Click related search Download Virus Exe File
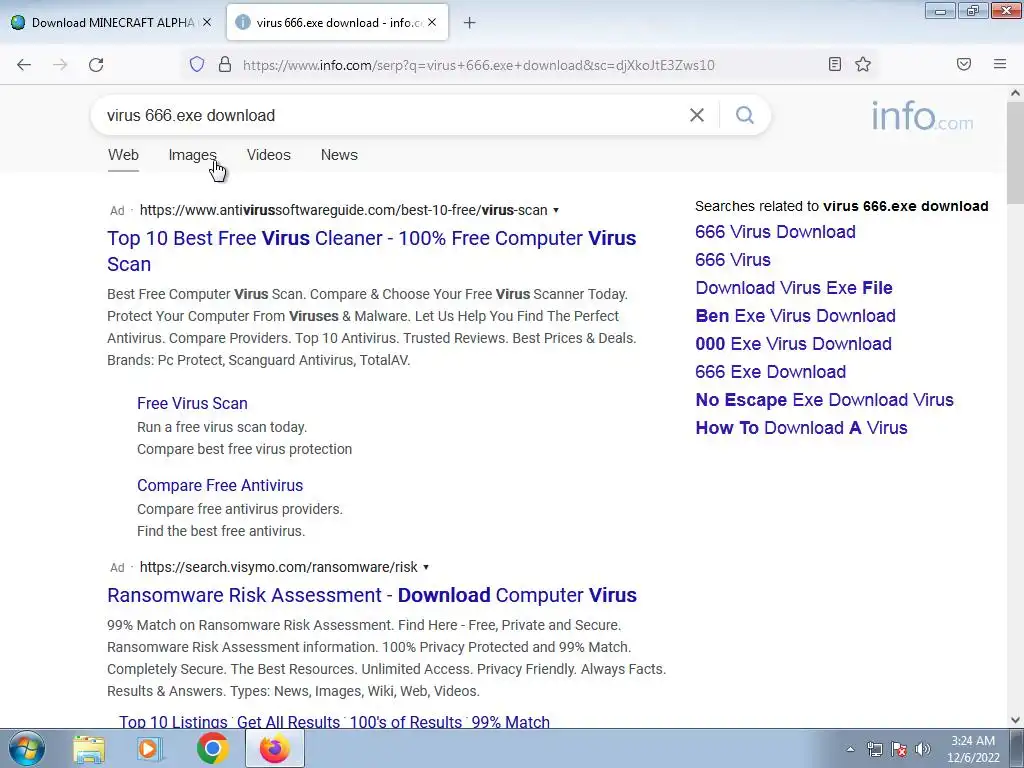1024x768 pixels. click(x=793, y=288)
